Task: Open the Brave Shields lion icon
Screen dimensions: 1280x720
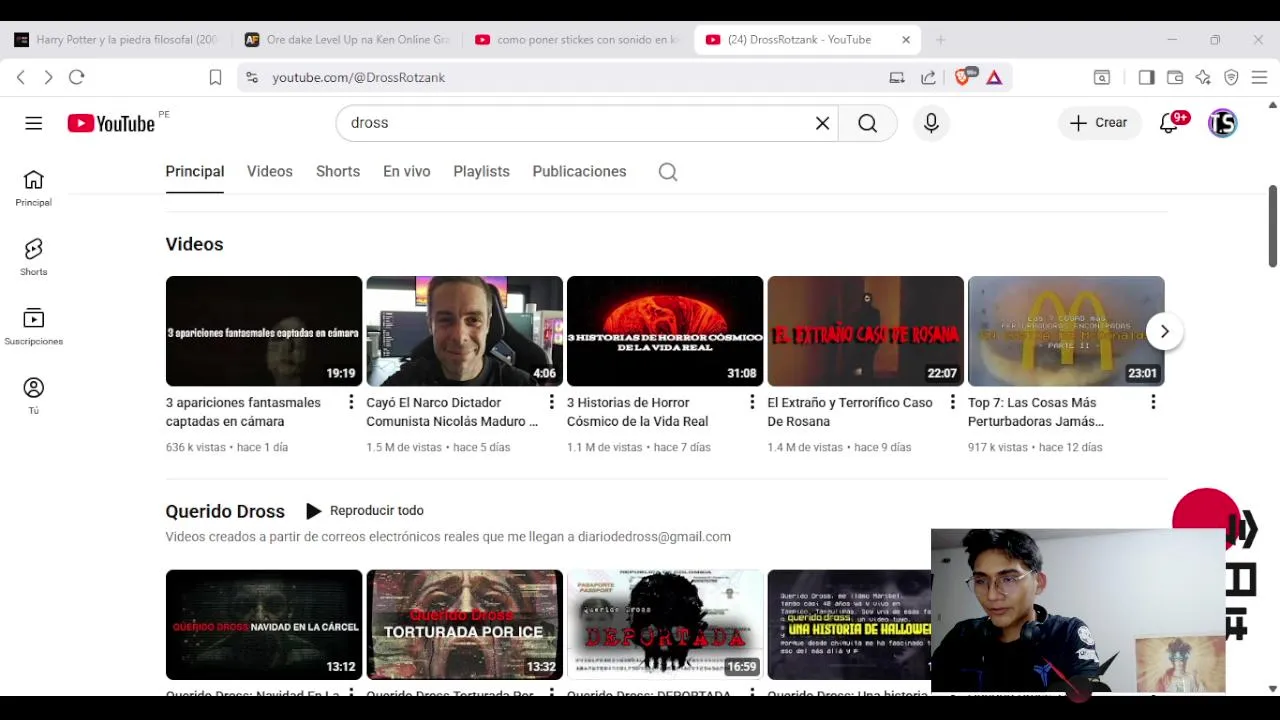Action: coord(964,77)
